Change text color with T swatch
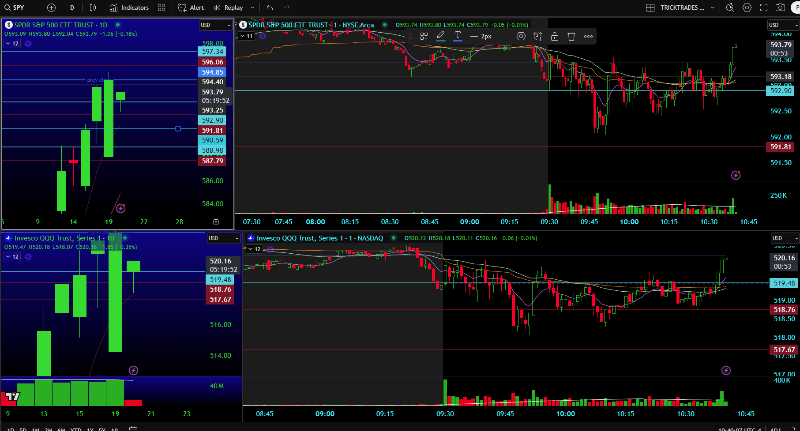The image size is (800, 431). [458, 36]
